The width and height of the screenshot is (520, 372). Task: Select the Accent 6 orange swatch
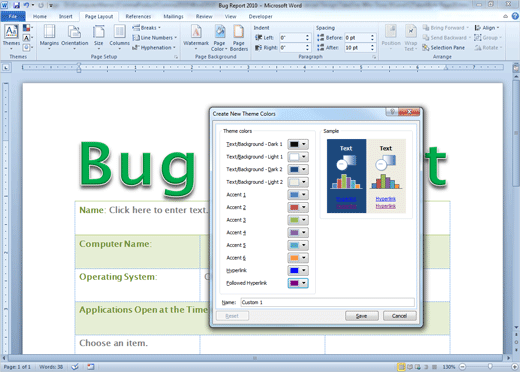coord(294,258)
